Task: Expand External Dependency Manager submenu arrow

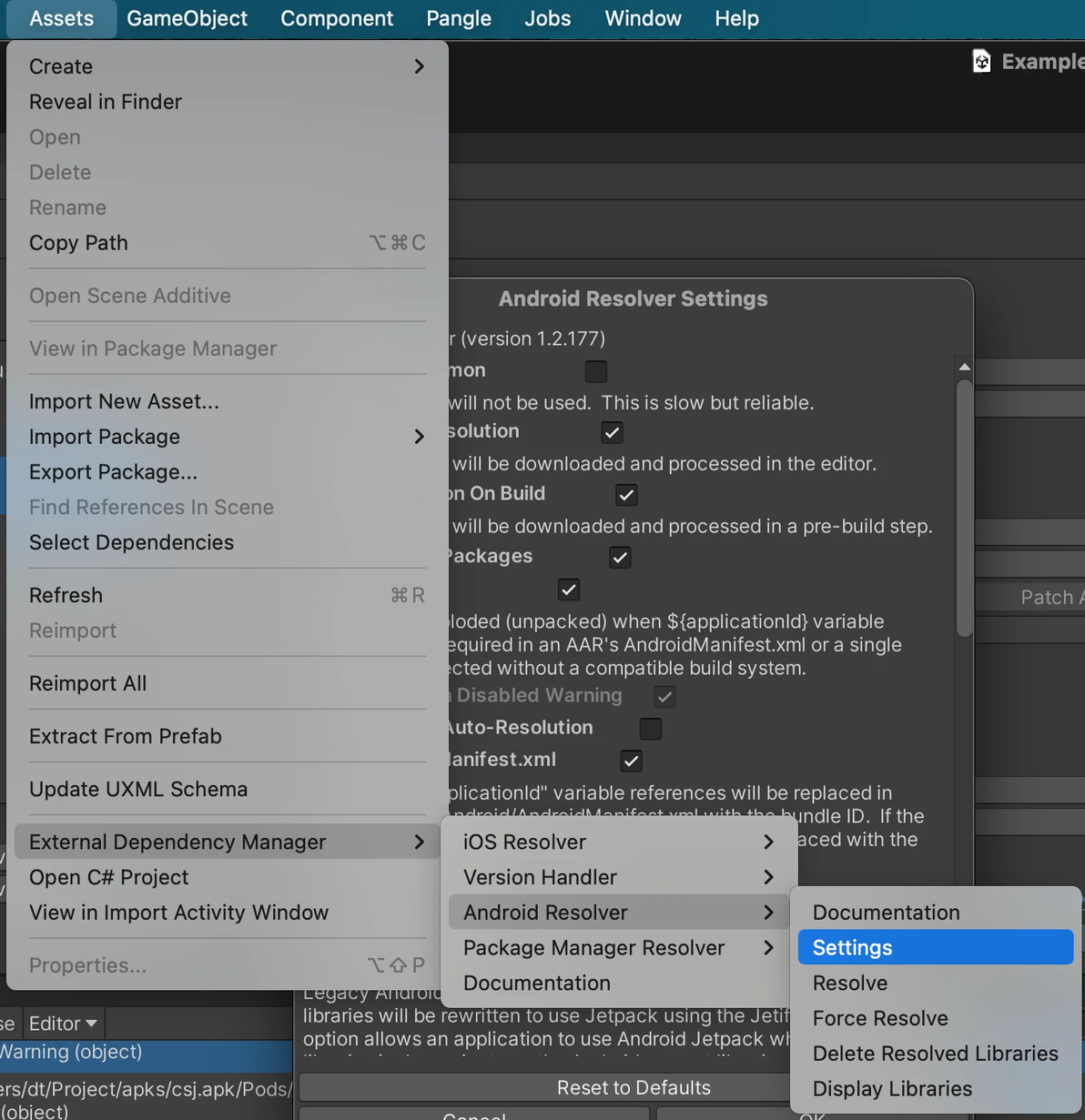Action: point(419,842)
